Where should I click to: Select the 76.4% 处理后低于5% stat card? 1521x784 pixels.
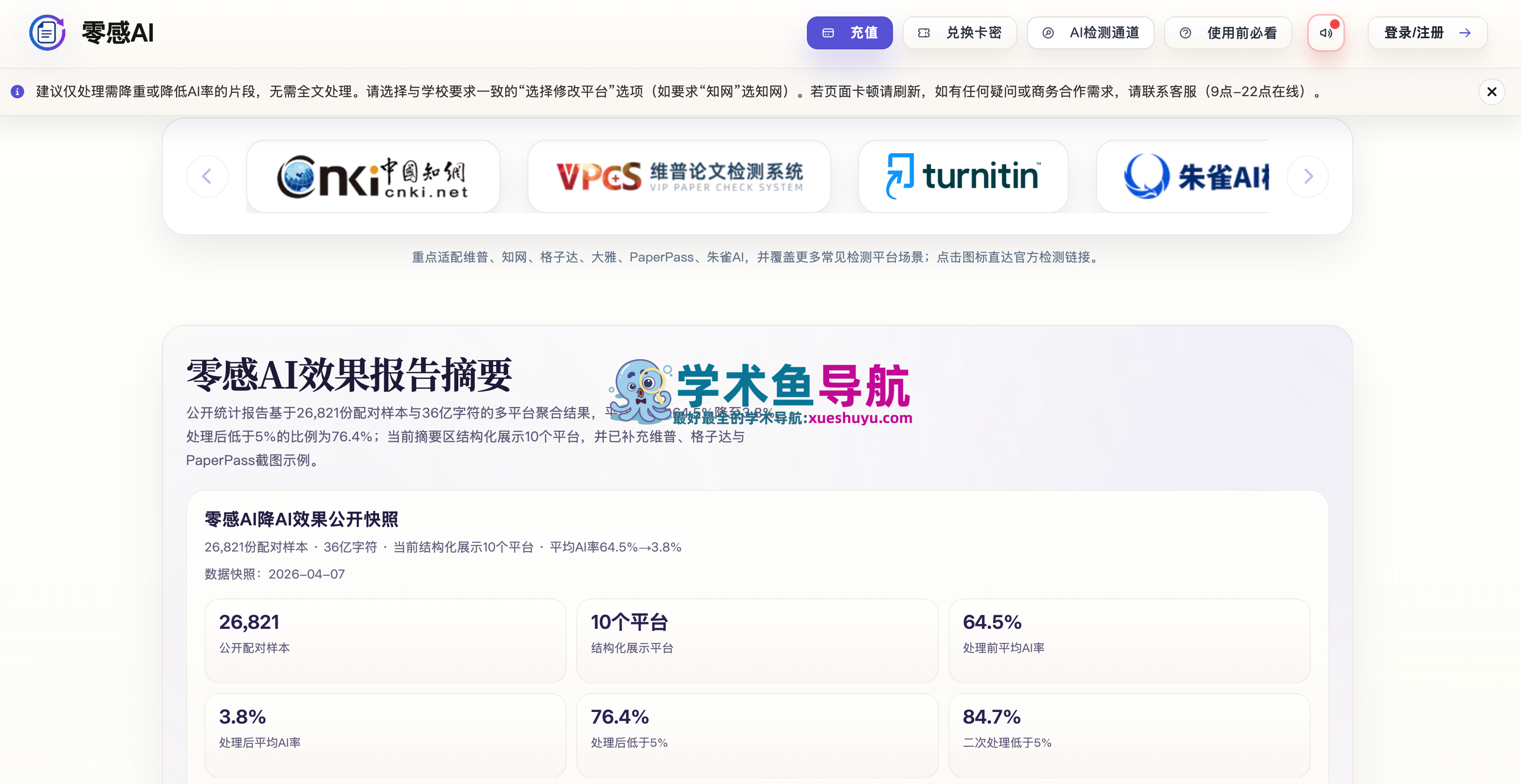(757, 735)
